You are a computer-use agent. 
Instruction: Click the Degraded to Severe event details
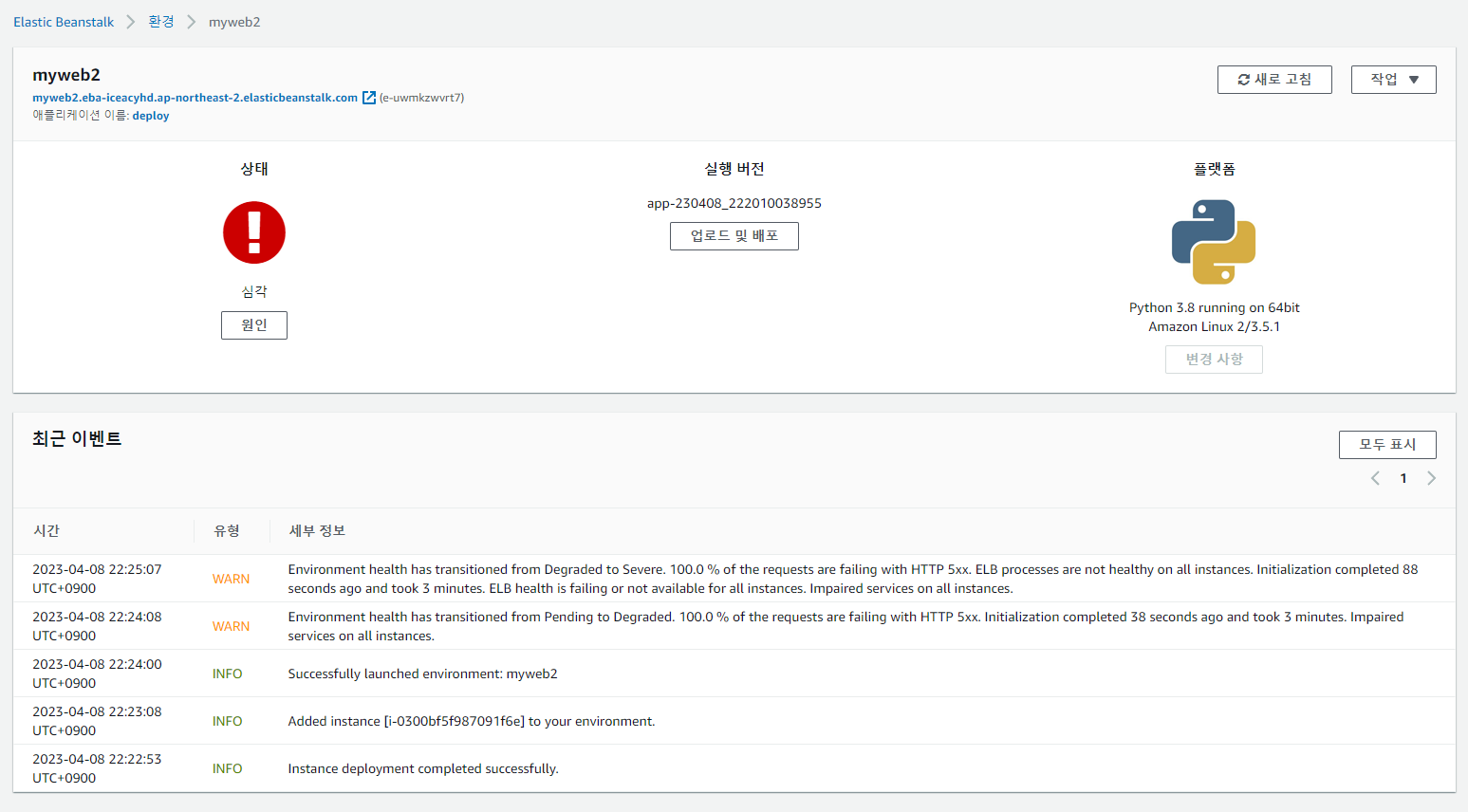pyautogui.click(x=853, y=579)
